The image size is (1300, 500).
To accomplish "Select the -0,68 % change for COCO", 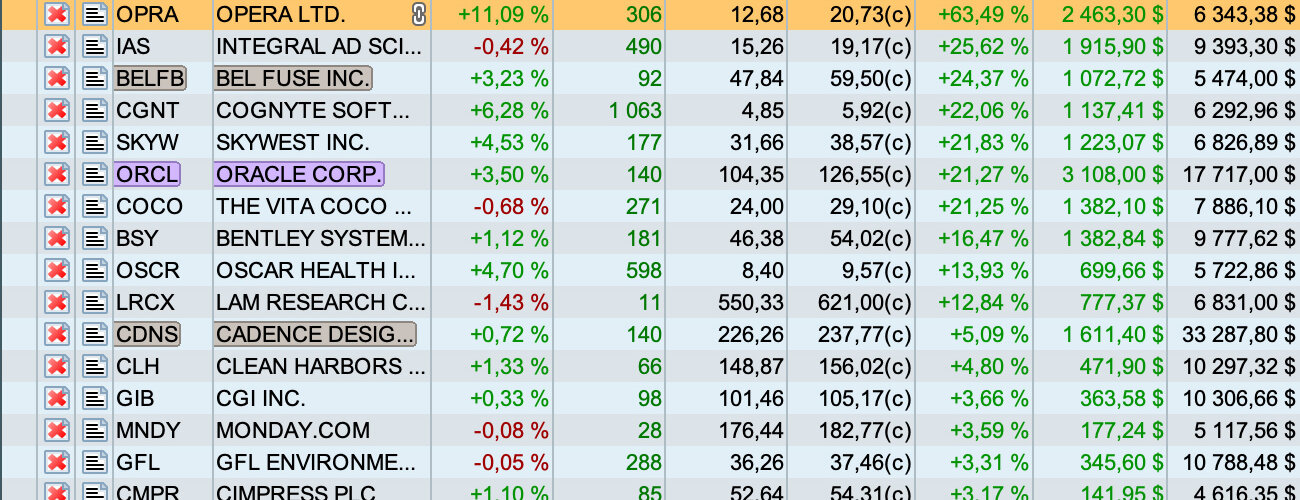I will tap(509, 207).
